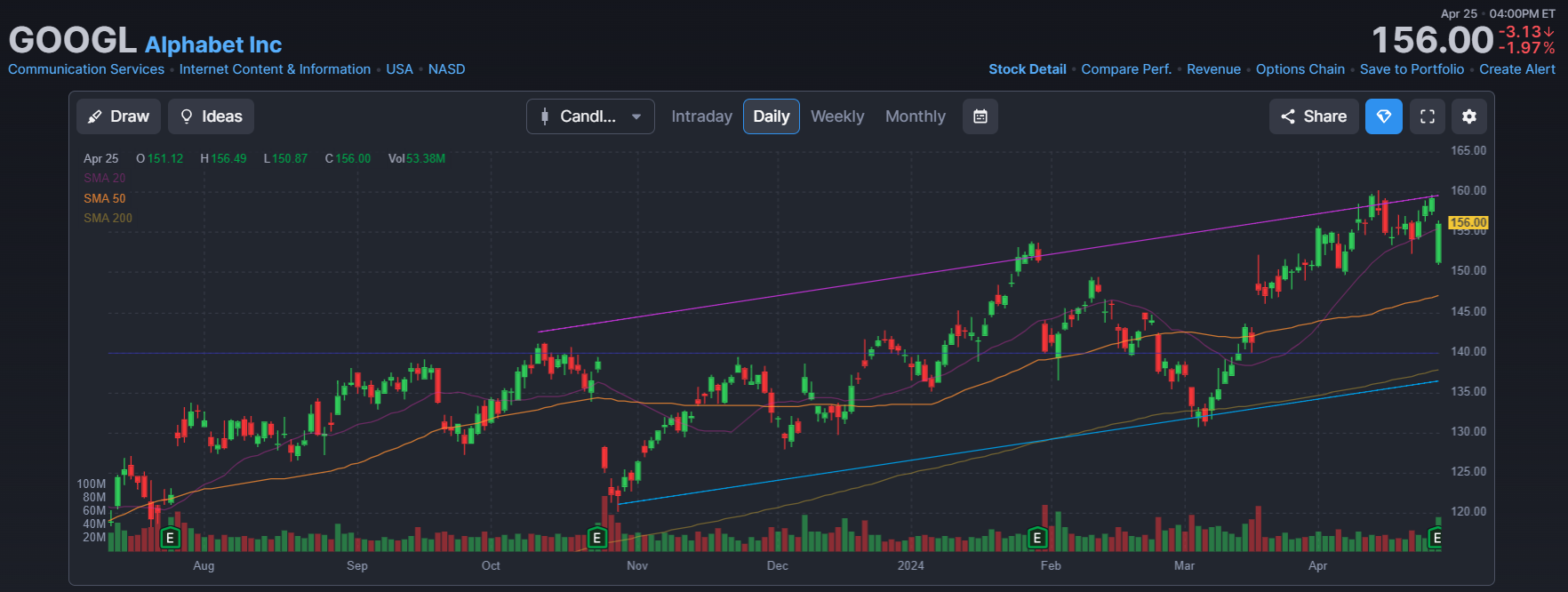Click the earnings marker near August
The width and height of the screenshot is (1568, 592).
click(171, 538)
